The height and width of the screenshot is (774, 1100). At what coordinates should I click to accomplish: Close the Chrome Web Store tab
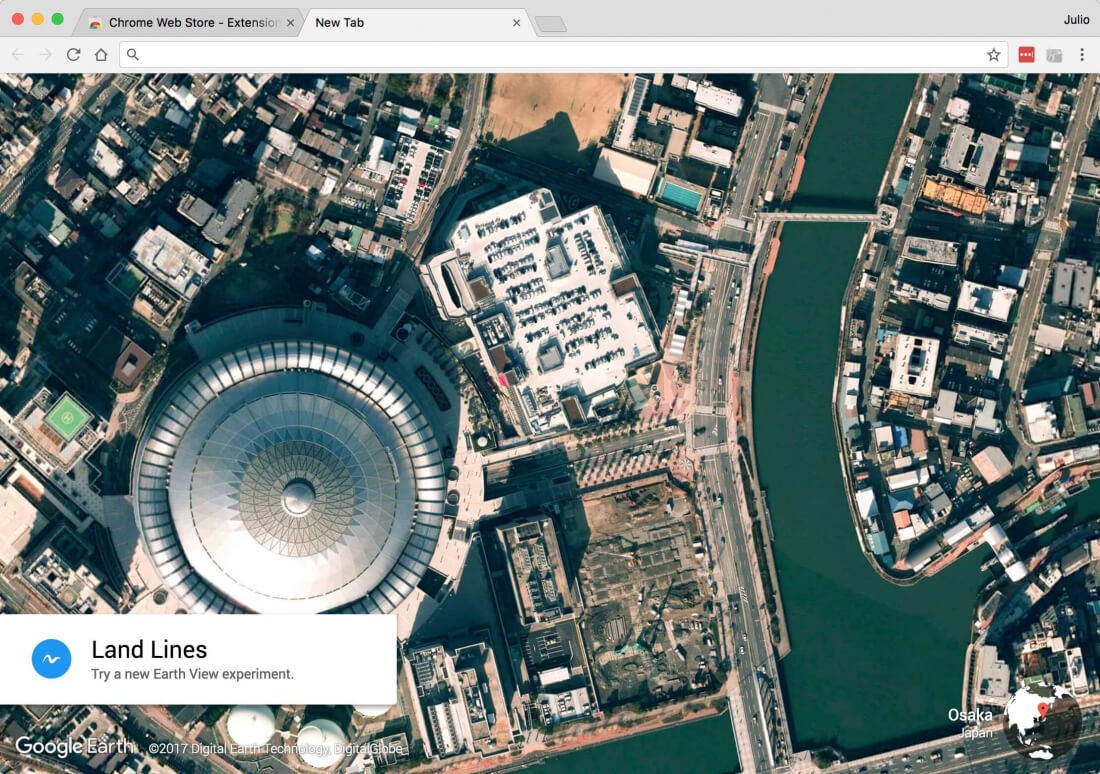pos(290,23)
